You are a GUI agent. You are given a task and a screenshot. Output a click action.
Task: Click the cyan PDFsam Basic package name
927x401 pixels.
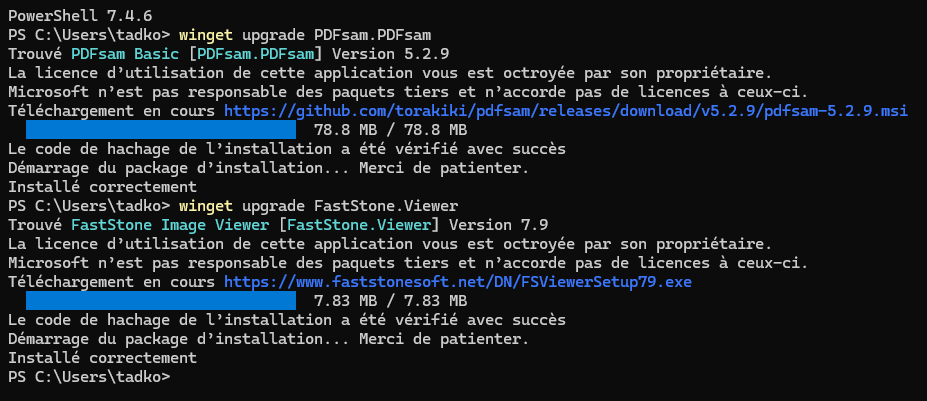pyautogui.click(x=125, y=54)
